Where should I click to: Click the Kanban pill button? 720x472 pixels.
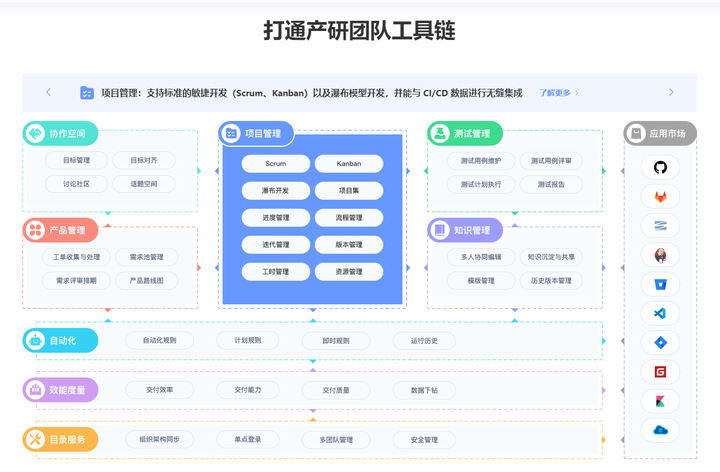[x=349, y=163]
